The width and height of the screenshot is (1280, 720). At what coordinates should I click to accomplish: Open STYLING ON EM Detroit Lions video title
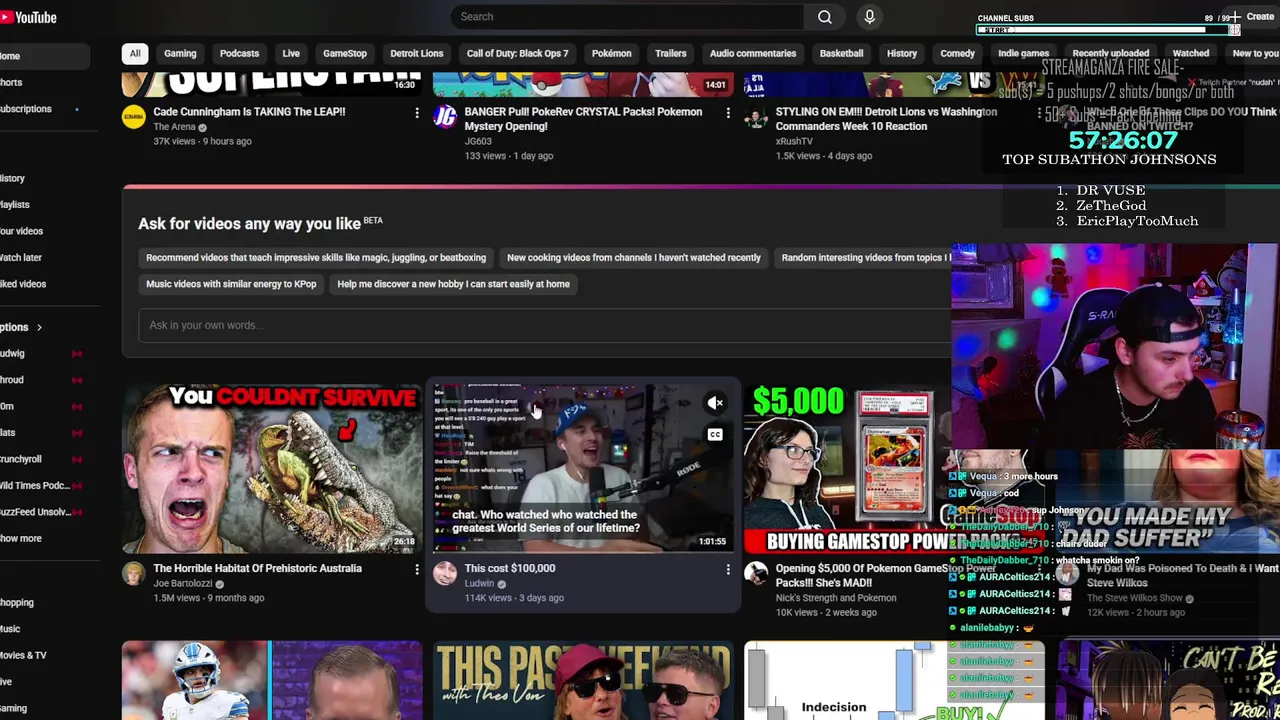886,119
